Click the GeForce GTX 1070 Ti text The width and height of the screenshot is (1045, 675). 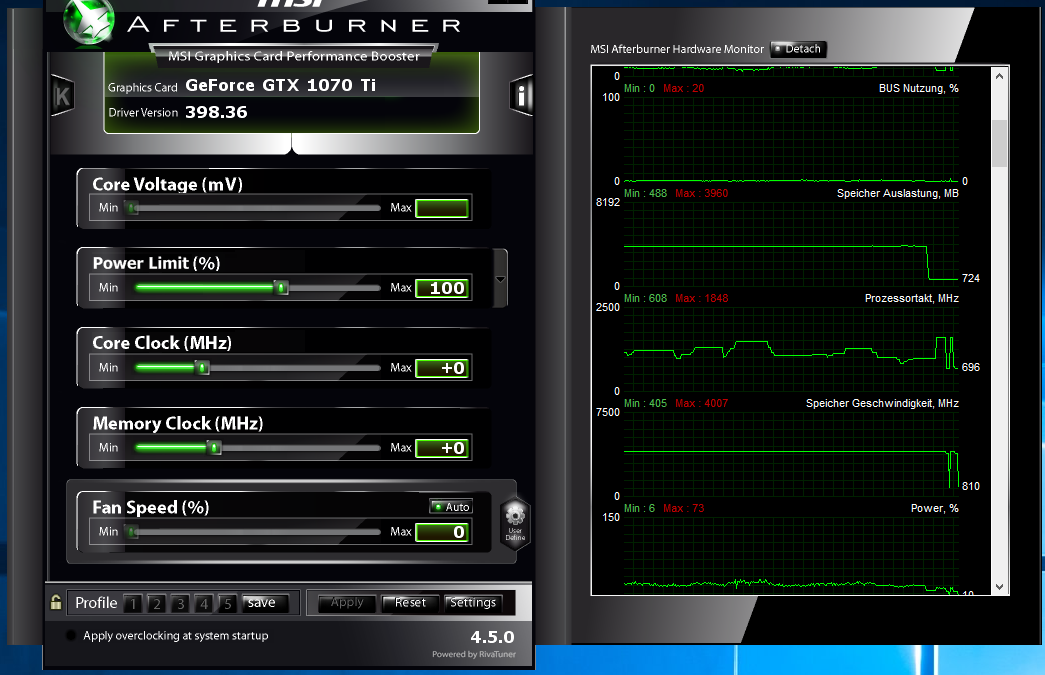281,85
